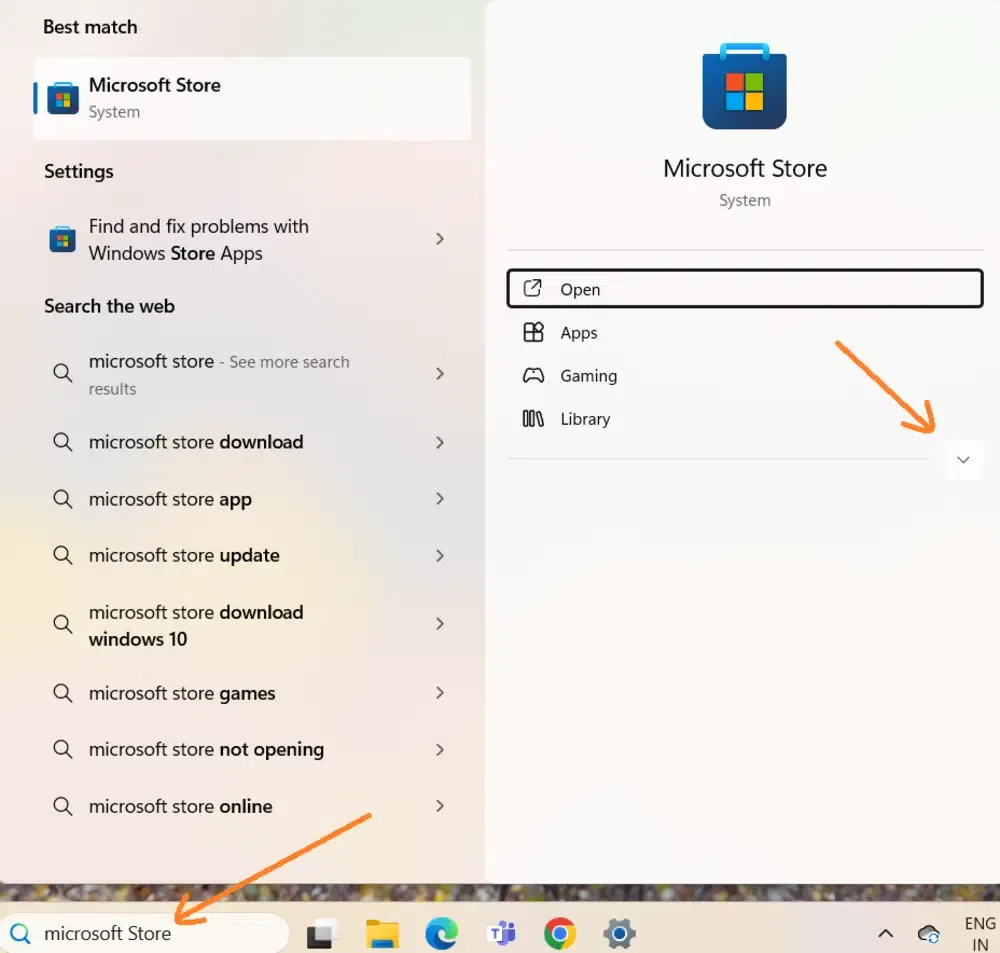
Task: Click search icon beside 'microsoft store update'
Action: (62, 556)
